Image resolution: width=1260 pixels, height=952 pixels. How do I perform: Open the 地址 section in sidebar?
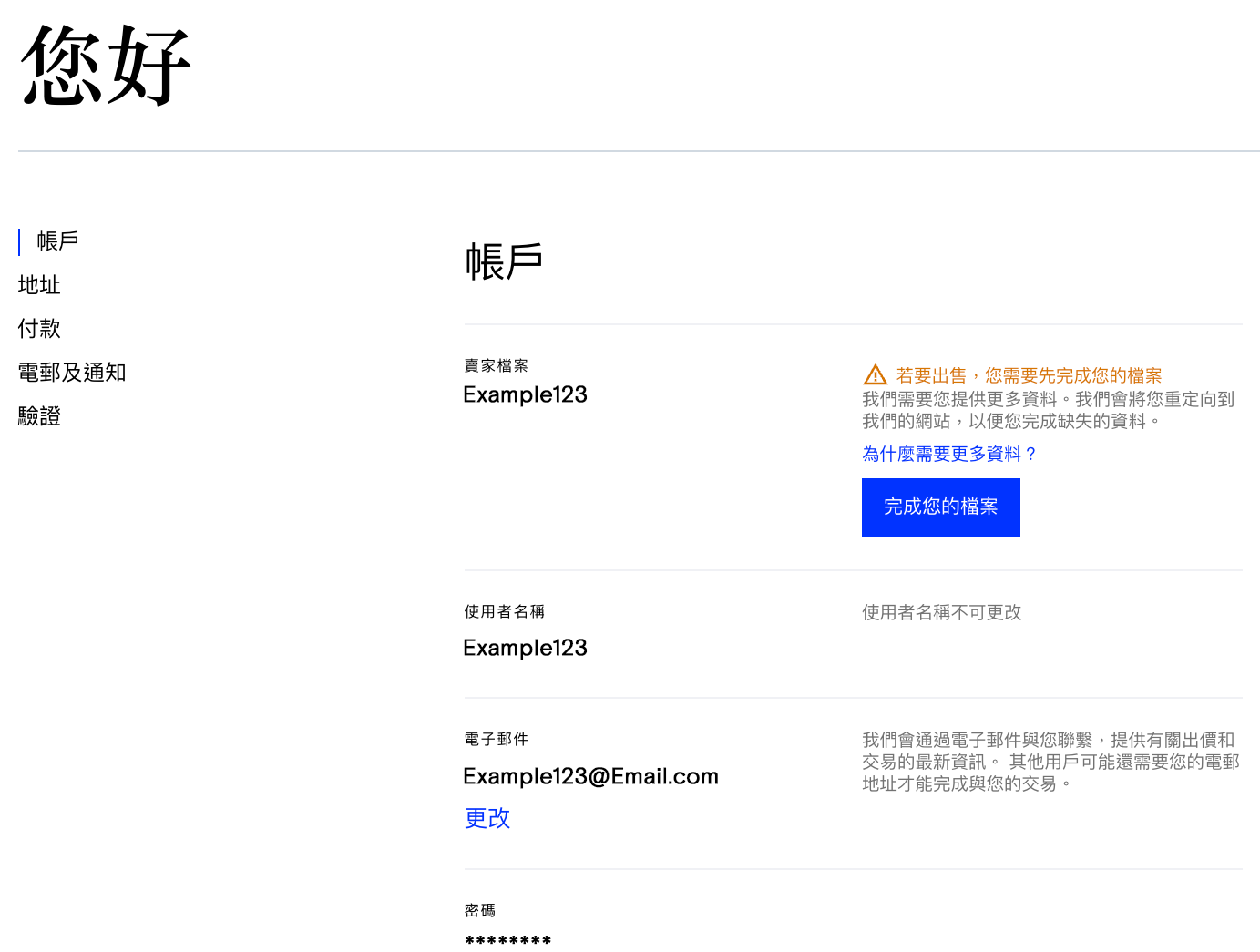[39, 285]
